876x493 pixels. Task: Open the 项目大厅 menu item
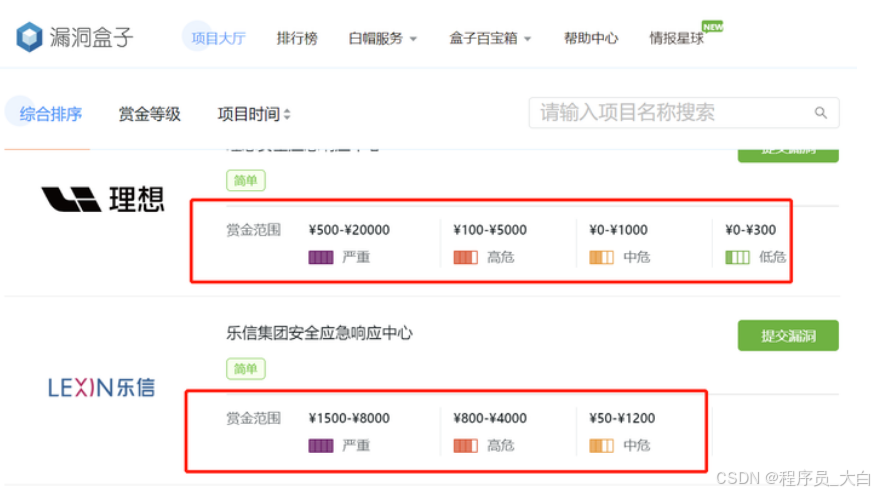click(x=218, y=38)
